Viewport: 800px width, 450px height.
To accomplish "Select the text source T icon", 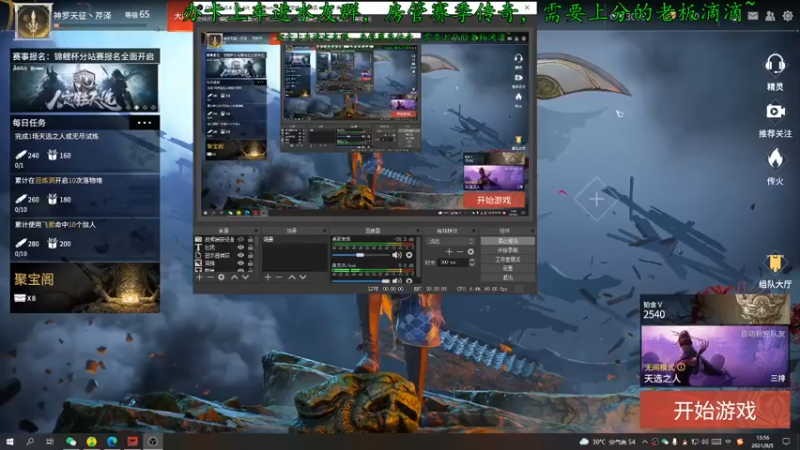I will click(x=198, y=247).
